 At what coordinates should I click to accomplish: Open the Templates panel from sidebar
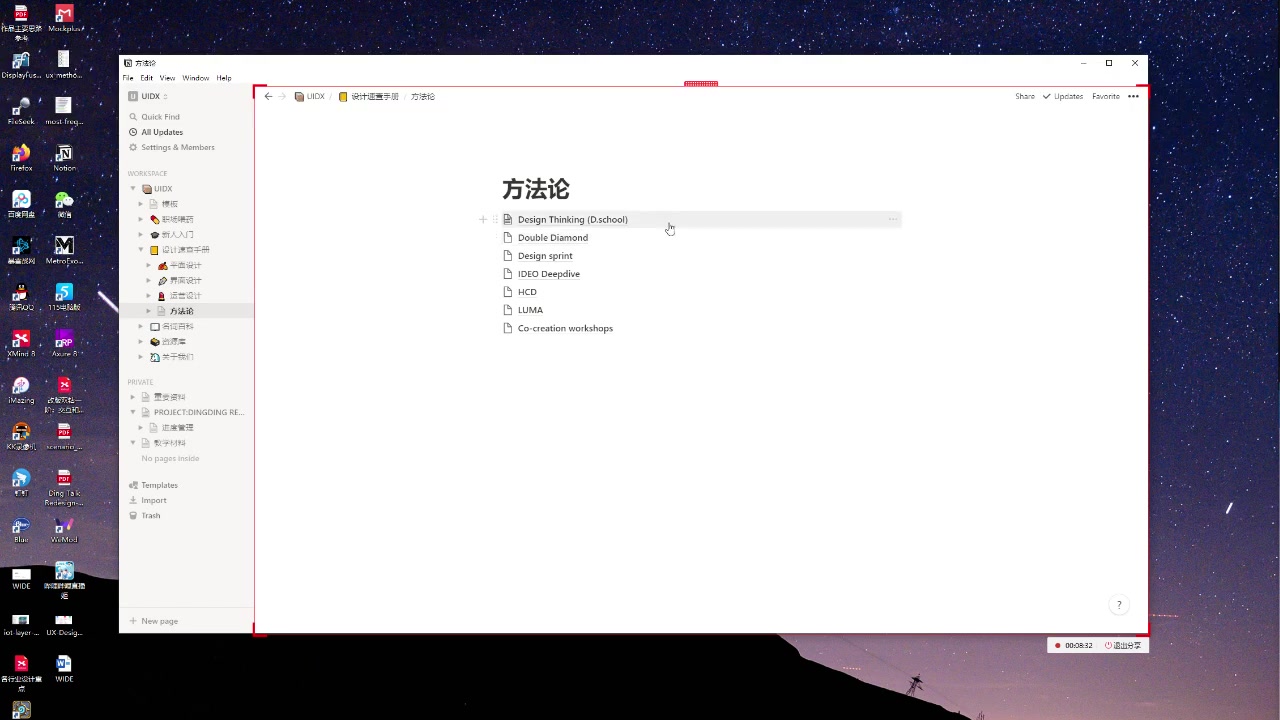click(159, 485)
